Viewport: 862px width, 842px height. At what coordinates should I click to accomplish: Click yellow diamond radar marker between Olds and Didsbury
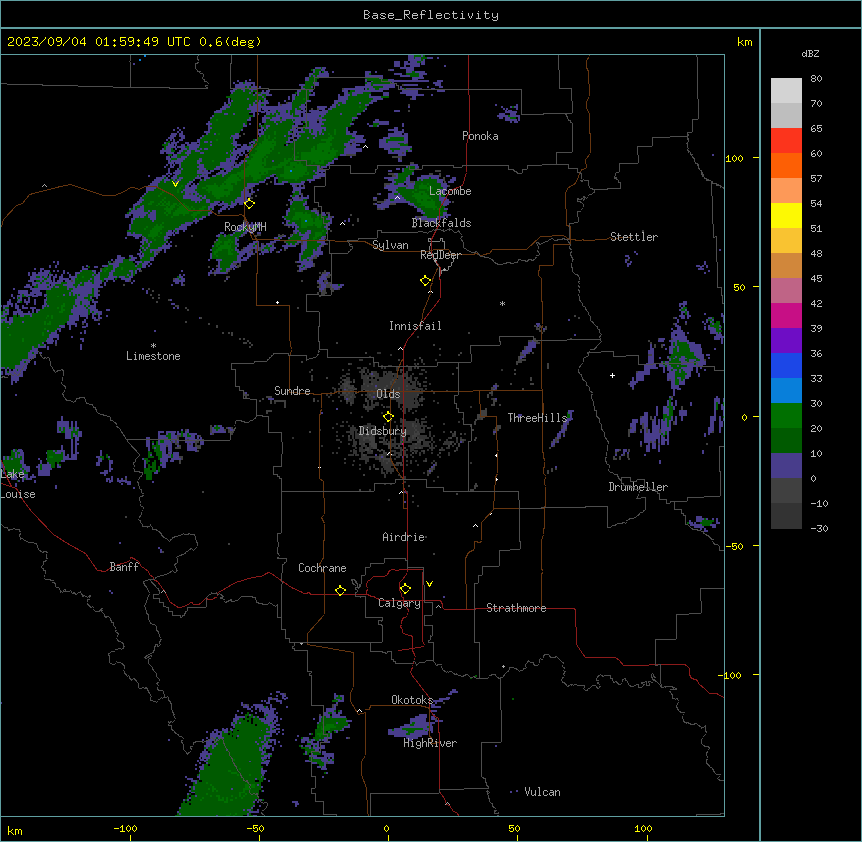pos(388,417)
